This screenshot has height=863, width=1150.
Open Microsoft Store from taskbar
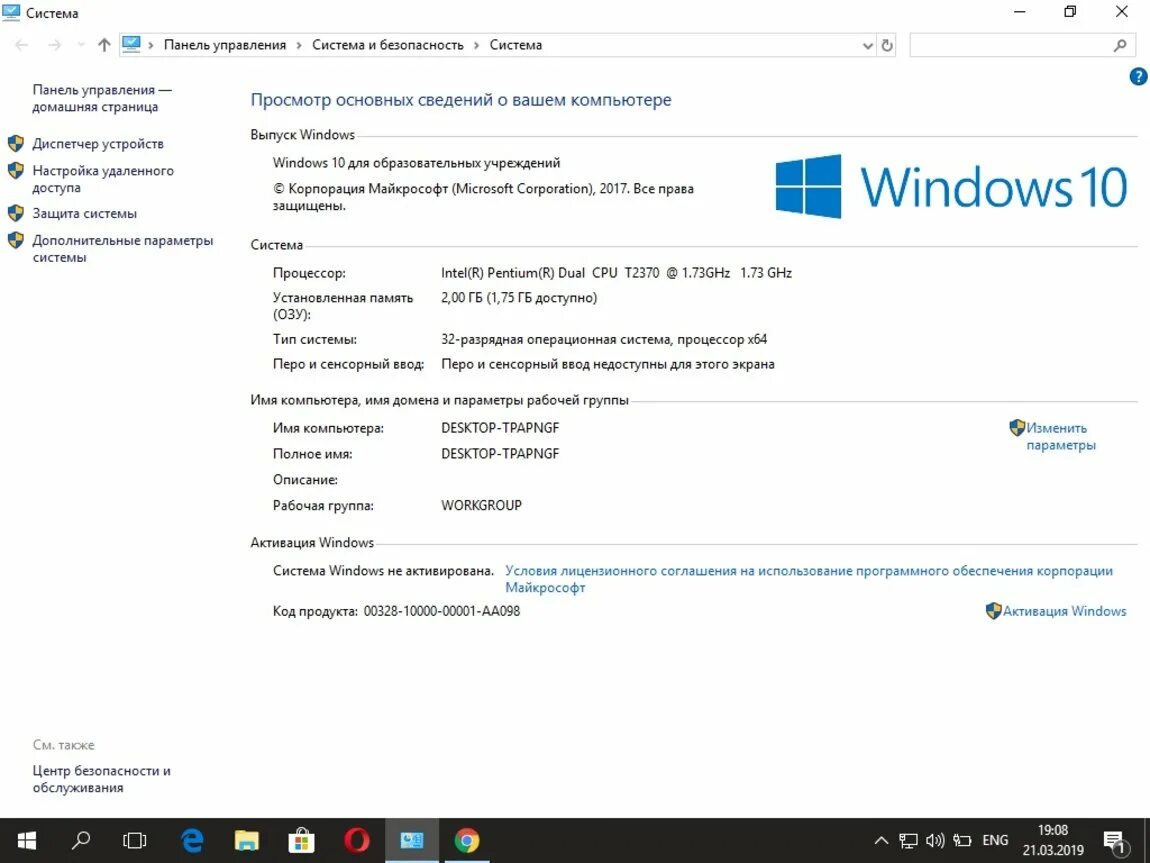pos(301,841)
